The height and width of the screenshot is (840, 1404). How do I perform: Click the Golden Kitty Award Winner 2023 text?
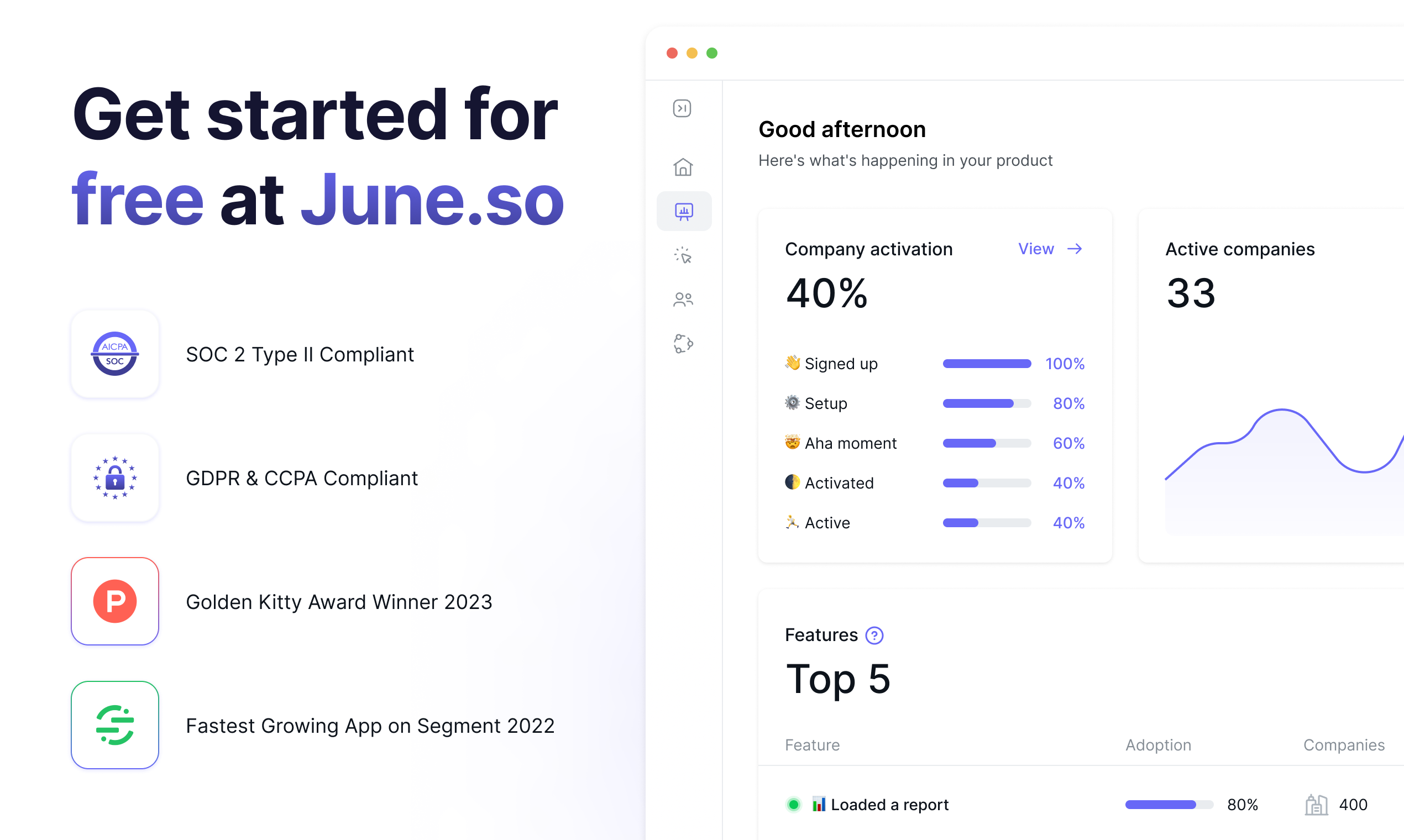(x=339, y=602)
